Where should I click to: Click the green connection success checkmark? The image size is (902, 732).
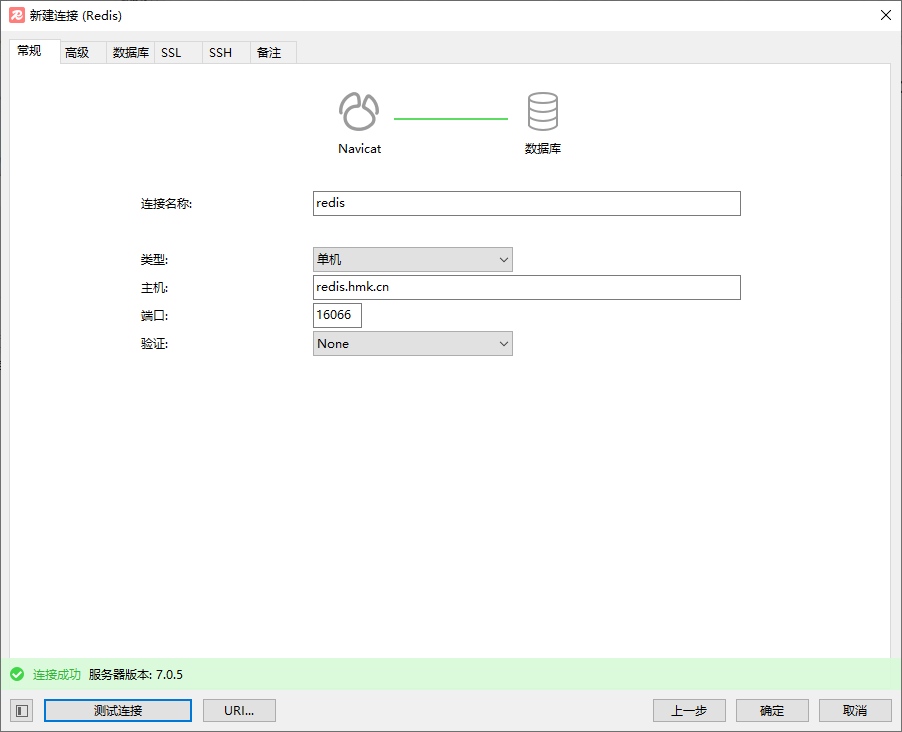(x=17, y=674)
